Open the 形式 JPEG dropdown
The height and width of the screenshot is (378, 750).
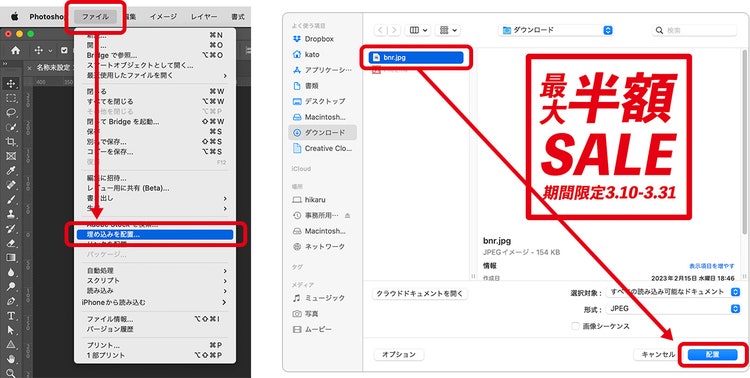673,309
